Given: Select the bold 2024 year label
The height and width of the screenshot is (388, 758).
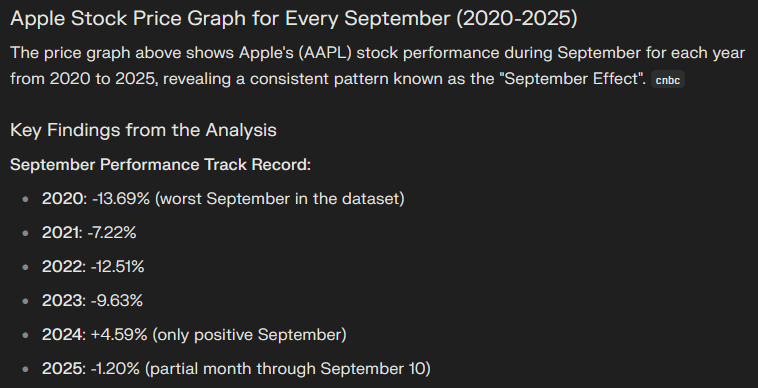Looking at the screenshot, I should click(x=62, y=335).
